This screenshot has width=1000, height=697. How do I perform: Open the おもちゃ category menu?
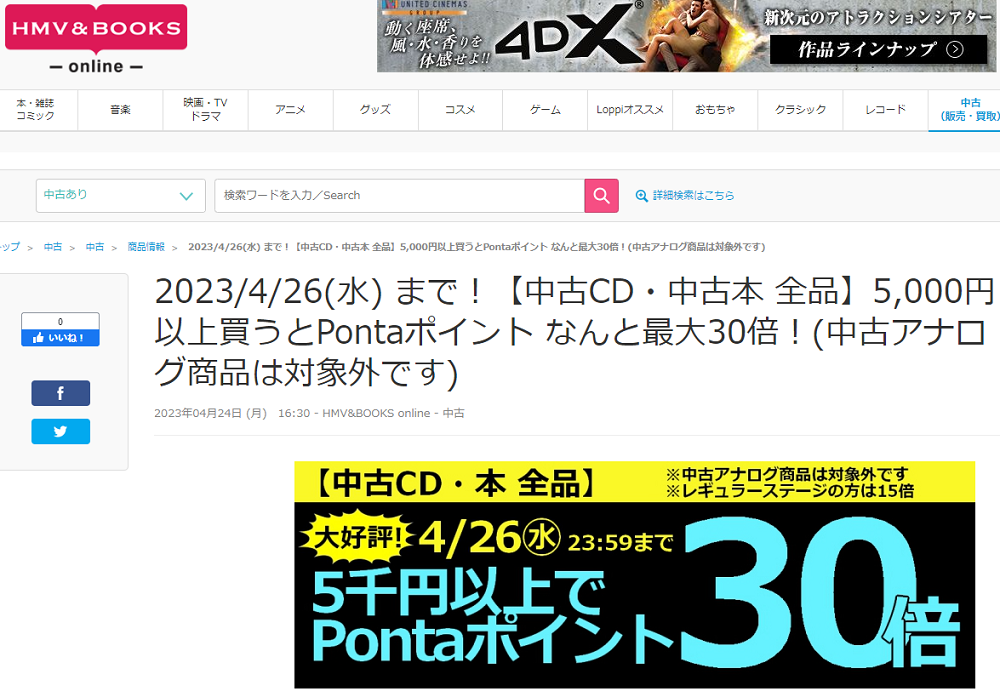coord(715,110)
